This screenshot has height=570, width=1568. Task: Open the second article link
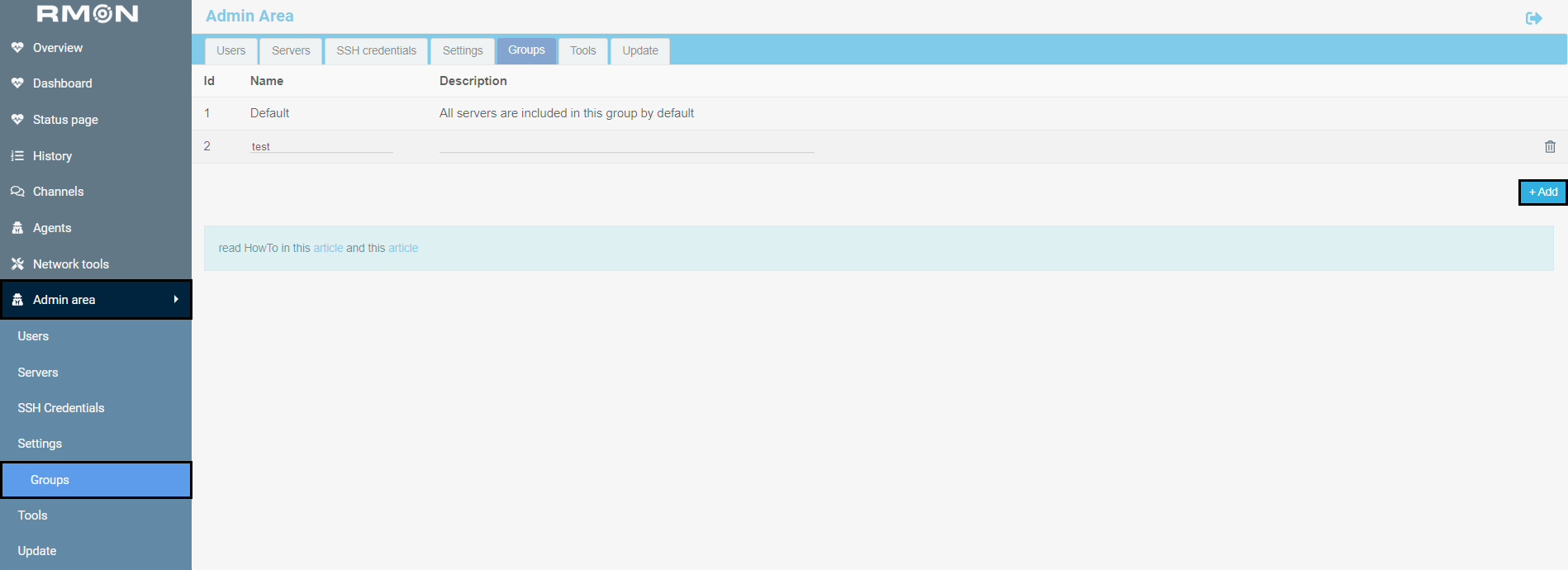point(403,248)
